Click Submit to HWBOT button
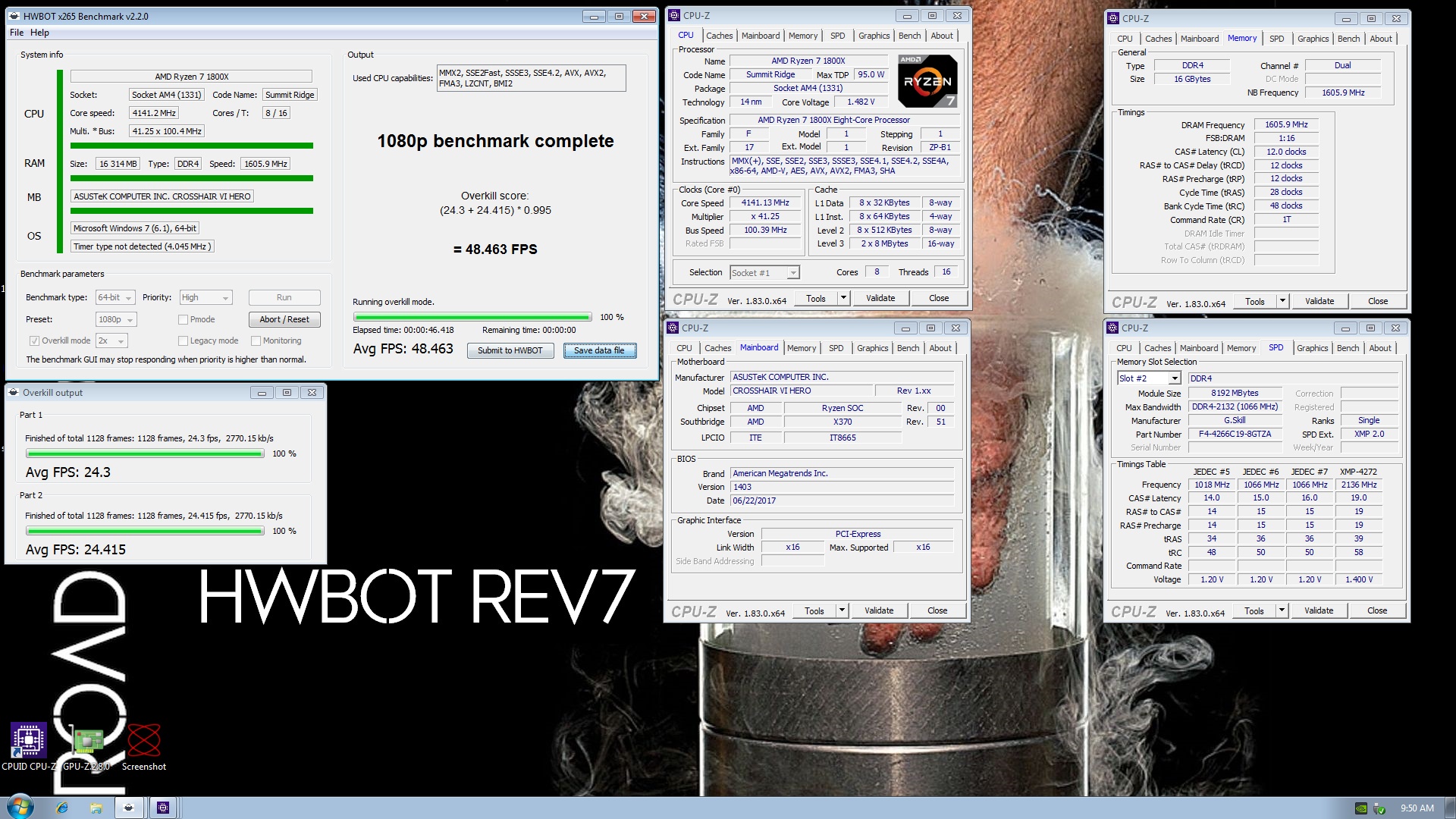The image size is (1456, 819). [x=510, y=350]
